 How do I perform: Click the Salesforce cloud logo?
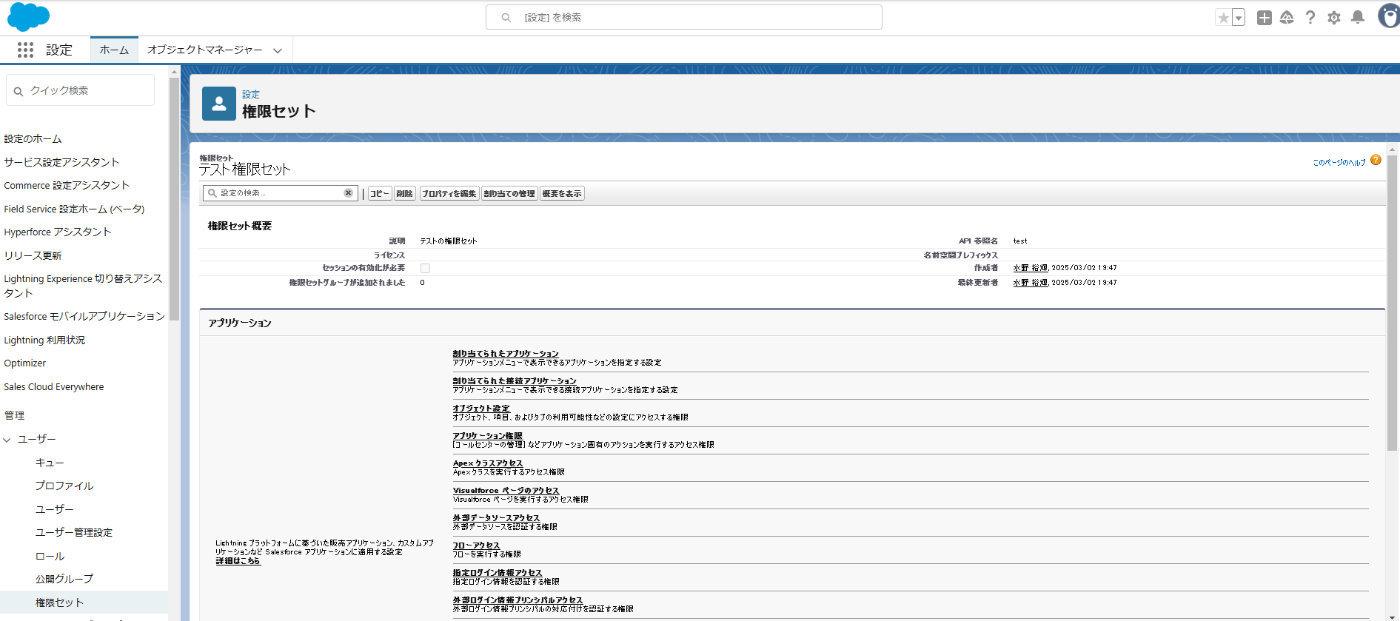pos(28,16)
